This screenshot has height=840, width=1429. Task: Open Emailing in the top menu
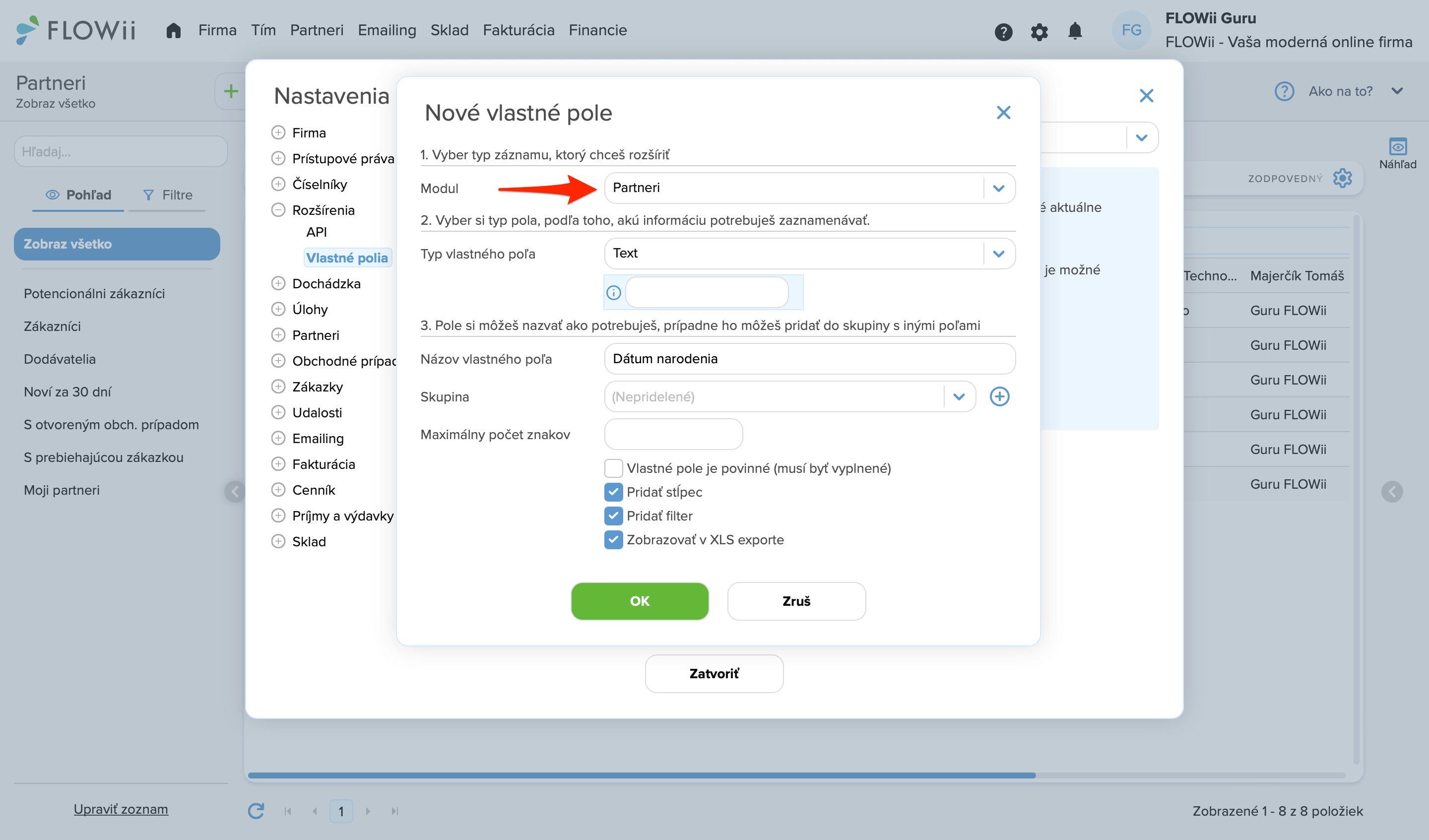(x=387, y=30)
